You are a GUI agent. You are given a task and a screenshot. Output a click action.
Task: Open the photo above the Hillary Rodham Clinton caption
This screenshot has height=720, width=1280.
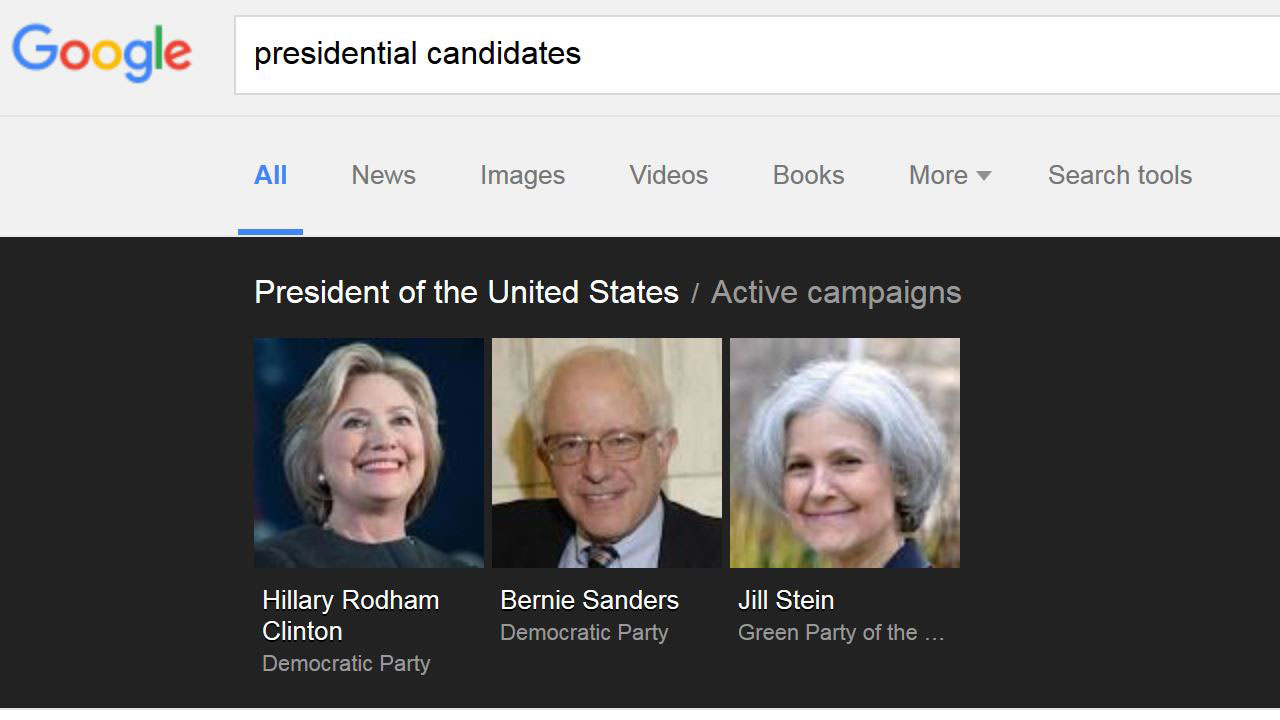tap(368, 453)
